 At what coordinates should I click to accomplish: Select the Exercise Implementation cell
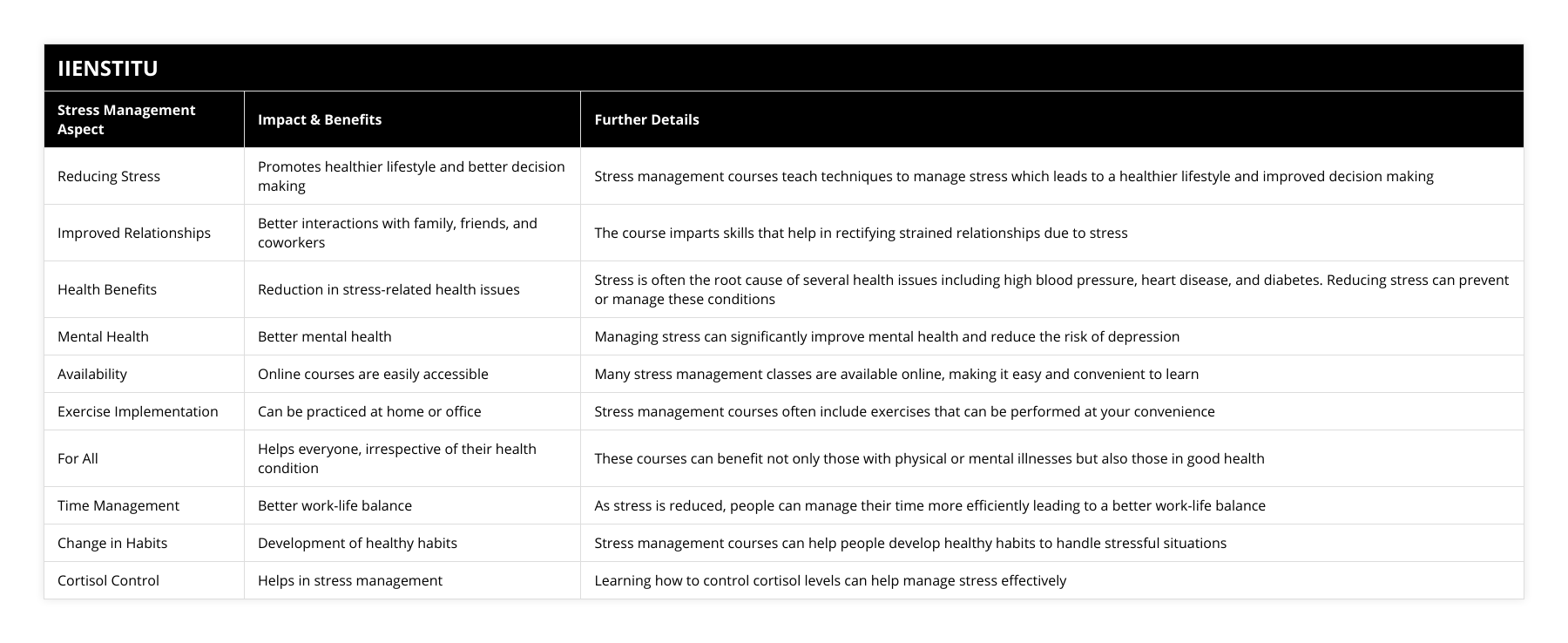[138, 411]
